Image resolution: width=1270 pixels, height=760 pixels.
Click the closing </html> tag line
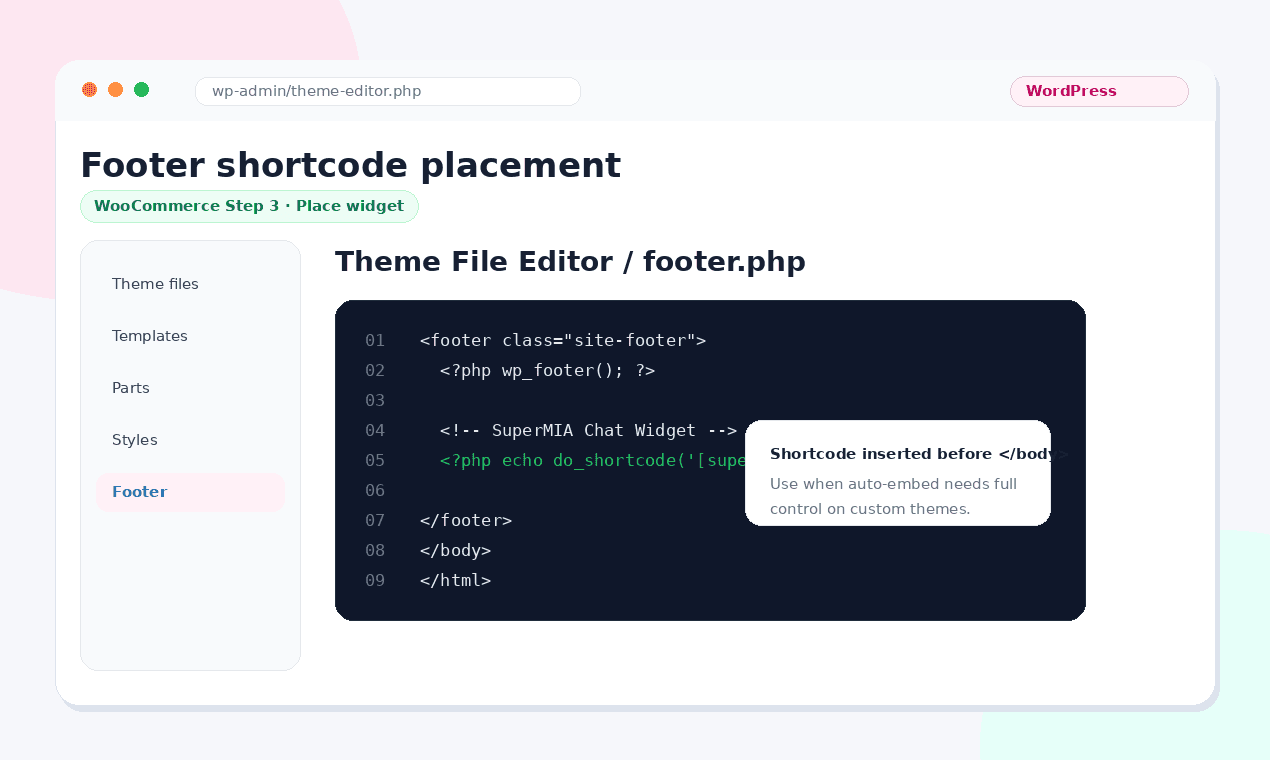pyautogui.click(x=455, y=580)
